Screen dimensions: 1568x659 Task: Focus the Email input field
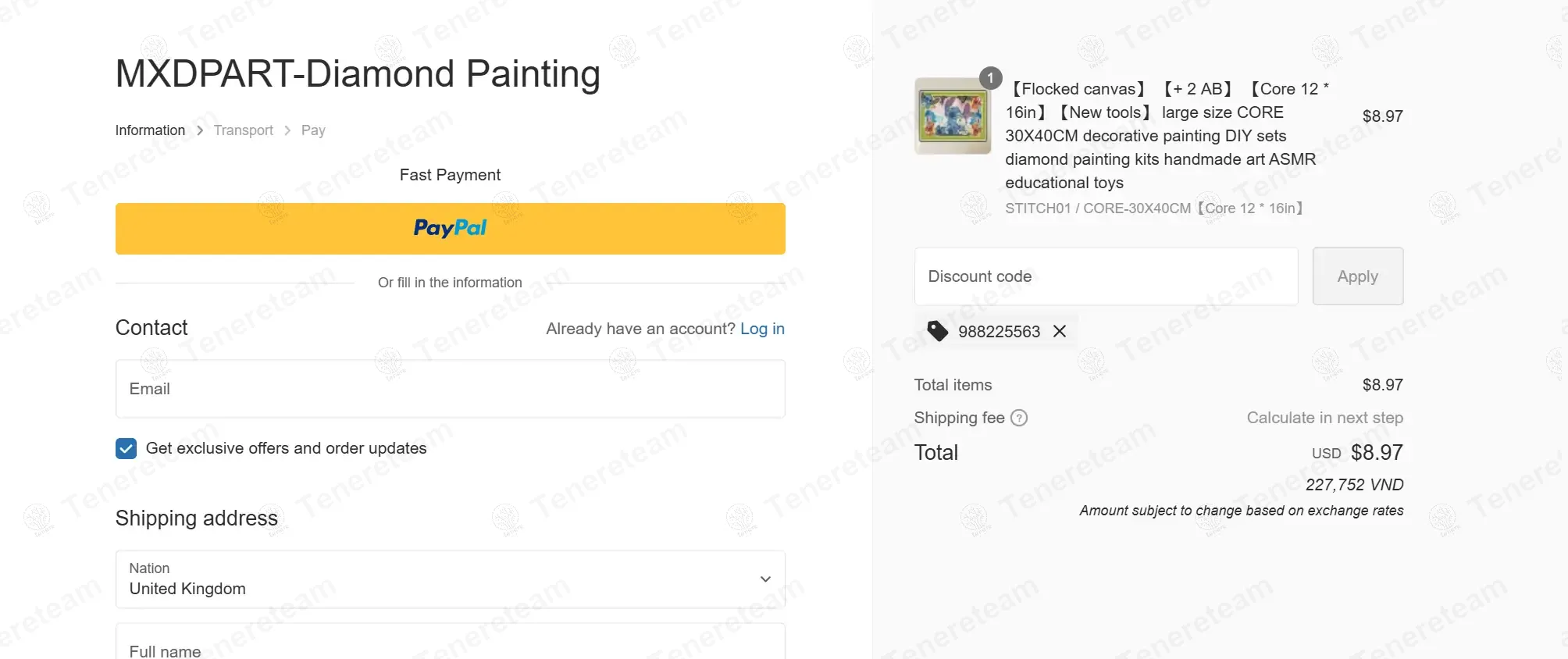coord(450,389)
